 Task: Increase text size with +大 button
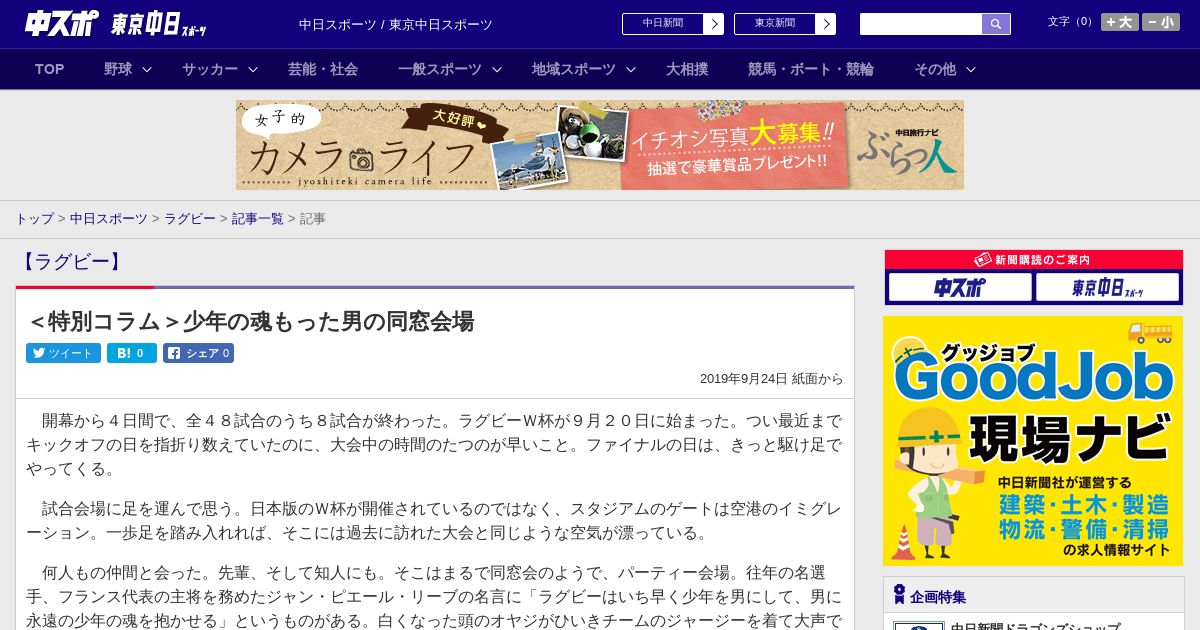pos(1120,22)
